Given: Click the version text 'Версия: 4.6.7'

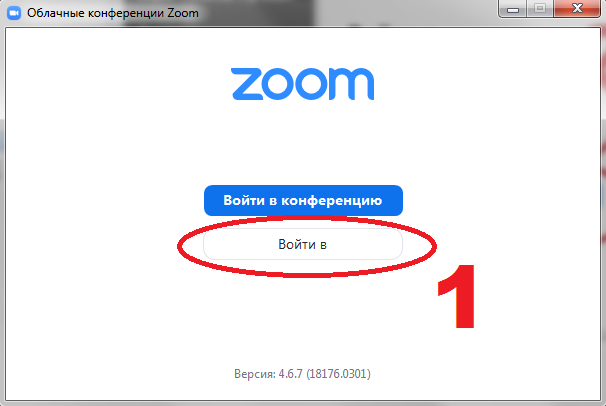Looking at the screenshot, I should tap(269, 374).
